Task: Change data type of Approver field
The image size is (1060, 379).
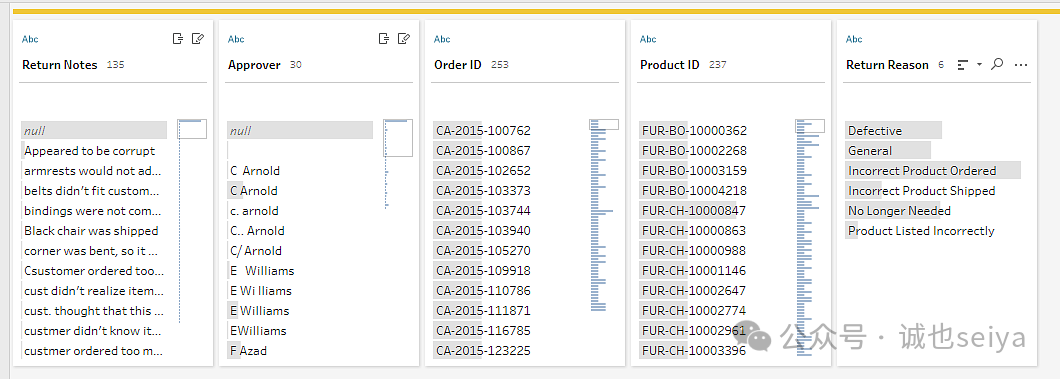Action: [236, 39]
